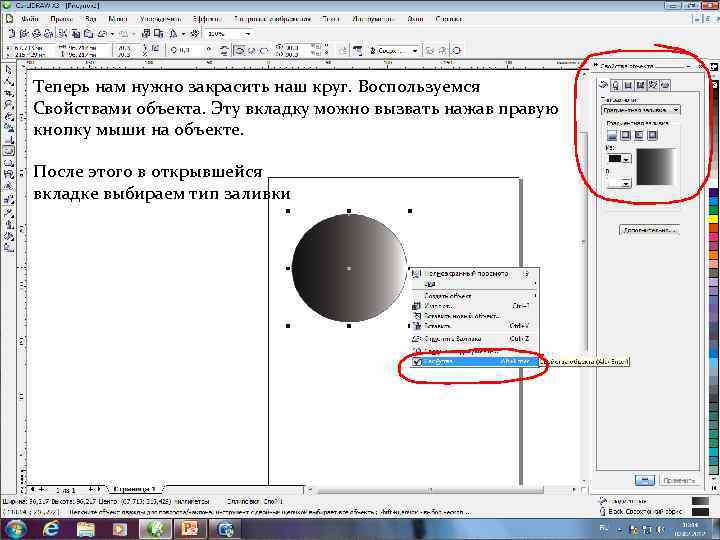
Task: Select the Smart Fill tool in toolbox
Action: pos(9,128)
